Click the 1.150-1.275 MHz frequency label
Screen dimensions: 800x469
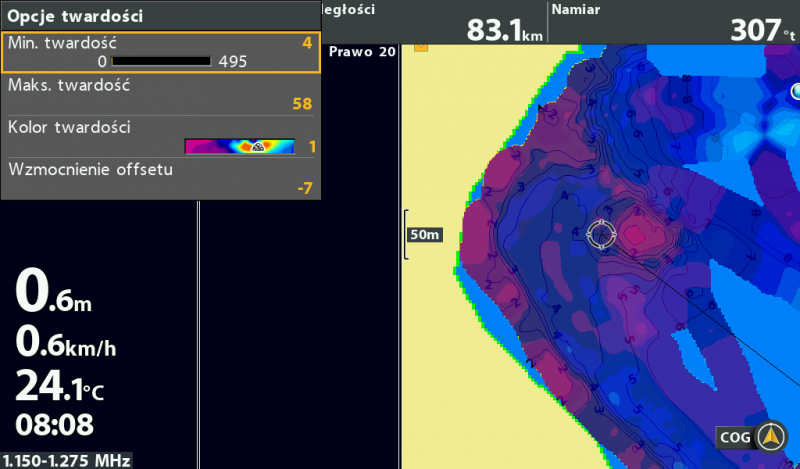click(65, 461)
